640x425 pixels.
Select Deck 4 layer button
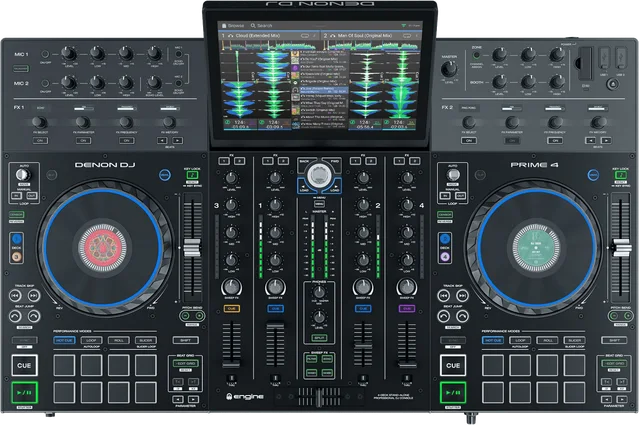(445, 256)
